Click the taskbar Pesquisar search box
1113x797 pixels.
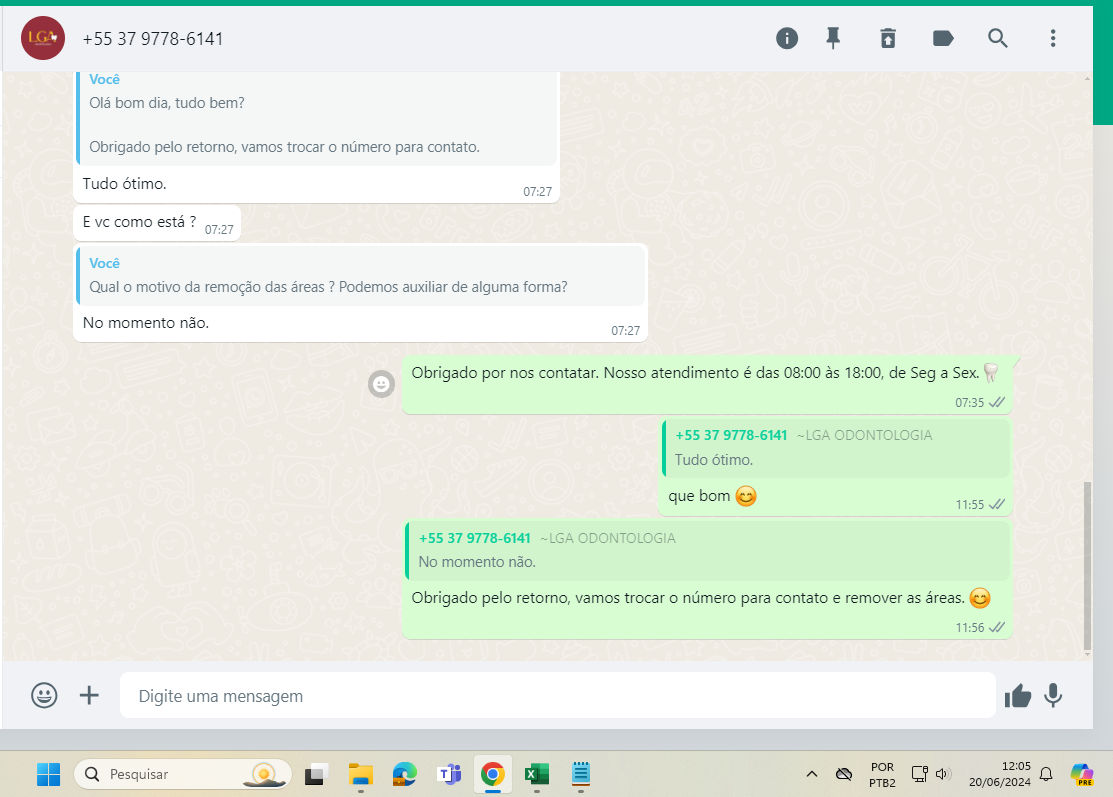(183, 774)
